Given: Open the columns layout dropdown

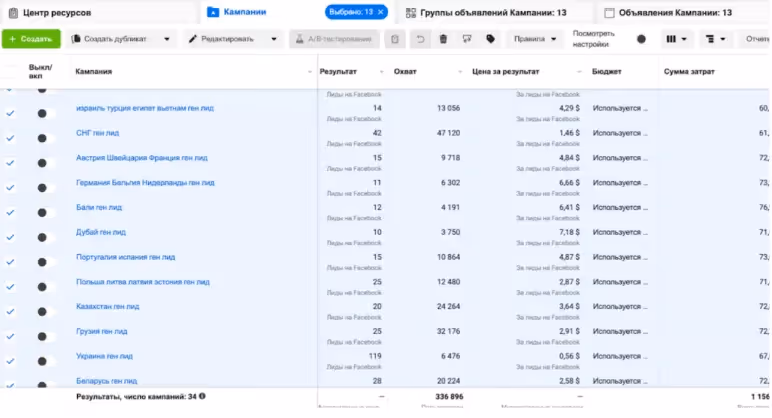Looking at the screenshot, I should coord(676,39).
